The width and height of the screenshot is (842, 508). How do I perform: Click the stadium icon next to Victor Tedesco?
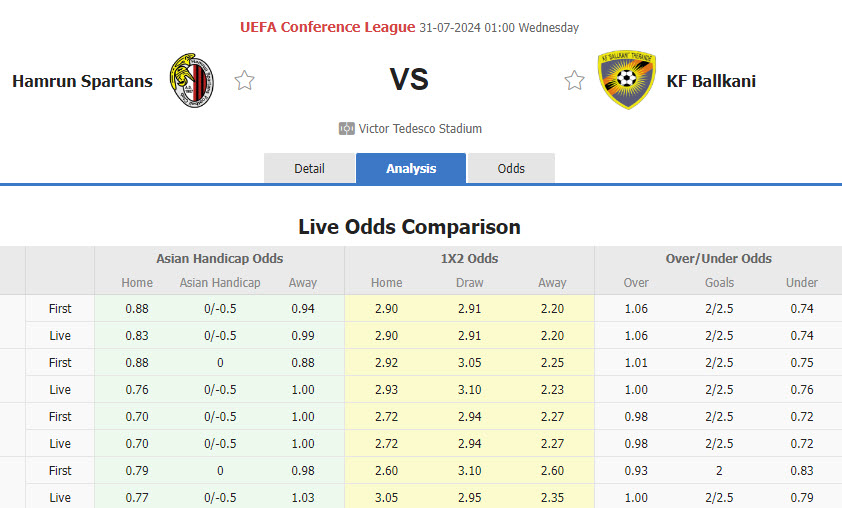pyautogui.click(x=347, y=129)
